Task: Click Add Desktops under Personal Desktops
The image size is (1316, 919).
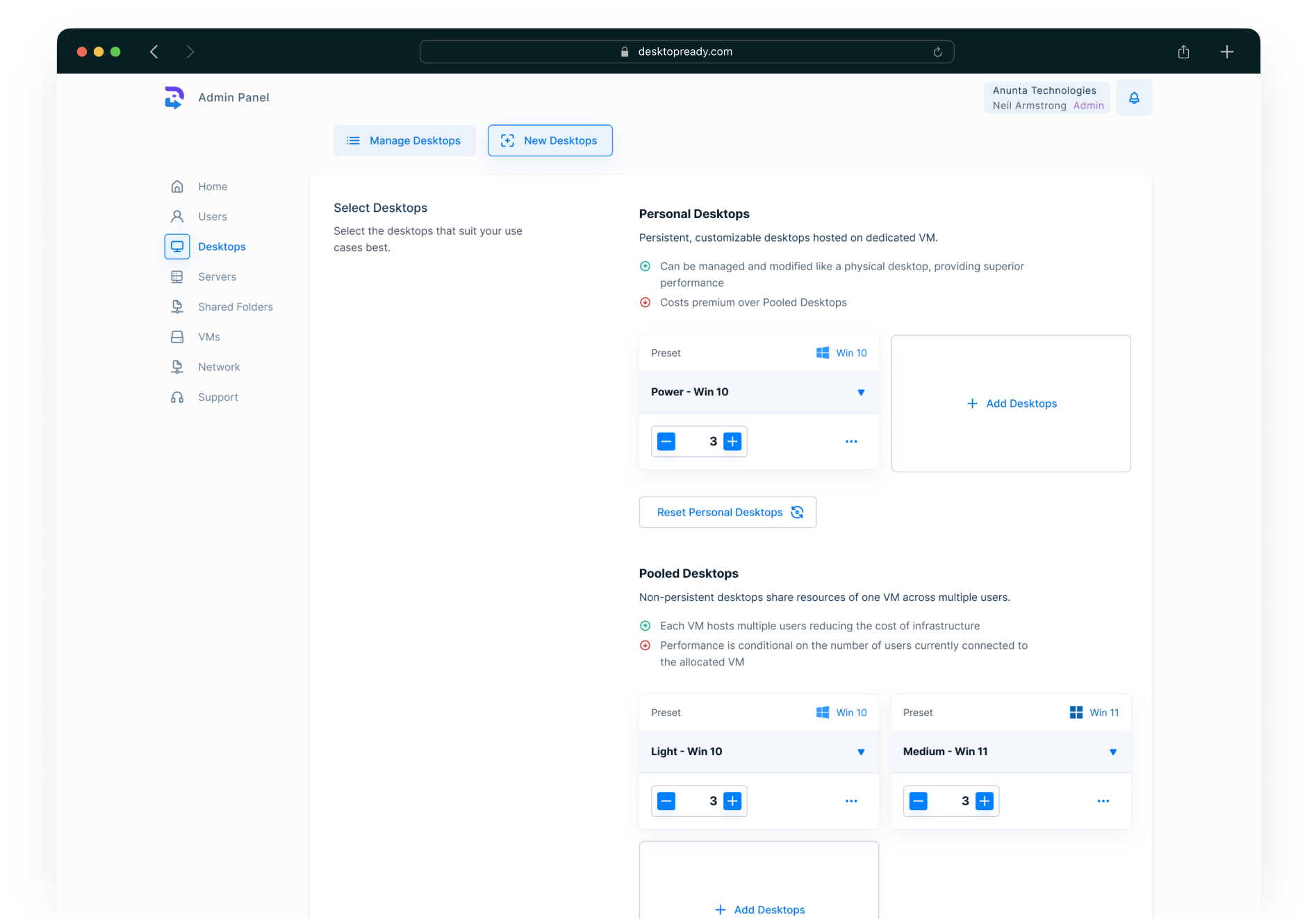Action: (1011, 404)
